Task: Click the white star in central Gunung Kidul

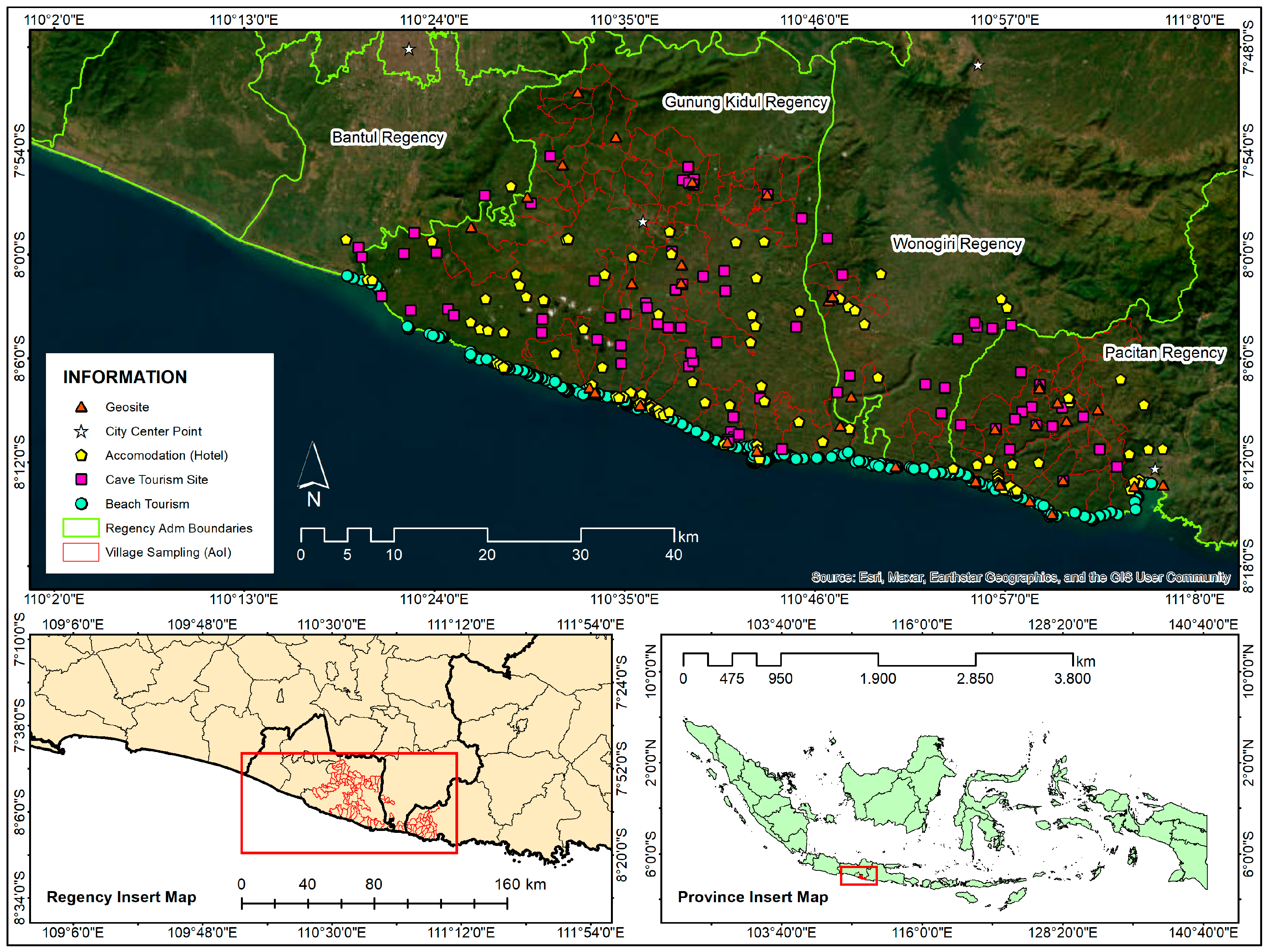Action: 643,221
